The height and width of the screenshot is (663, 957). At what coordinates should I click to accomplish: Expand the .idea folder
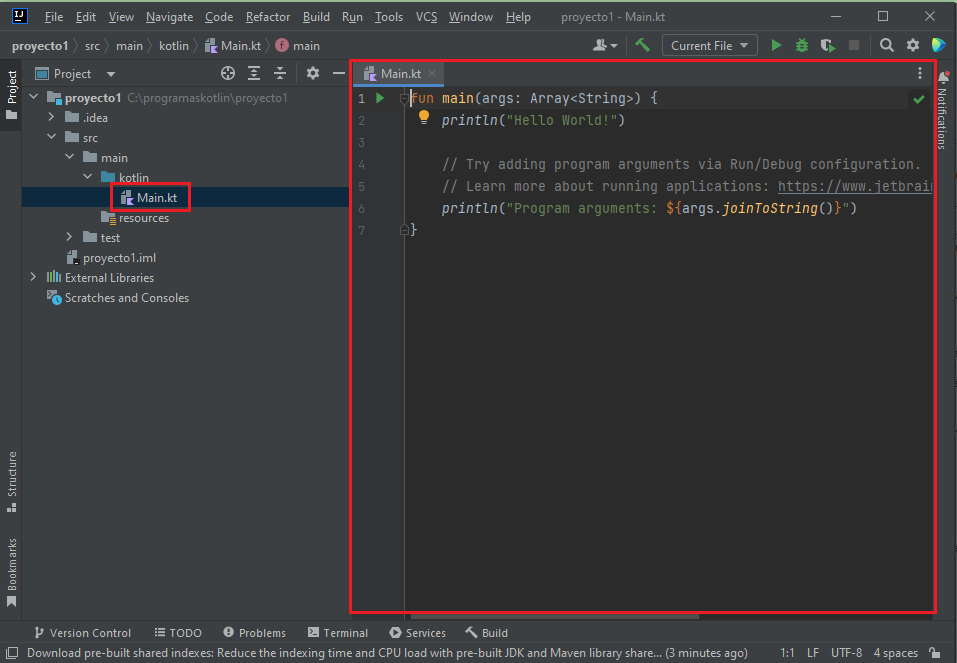click(51, 117)
